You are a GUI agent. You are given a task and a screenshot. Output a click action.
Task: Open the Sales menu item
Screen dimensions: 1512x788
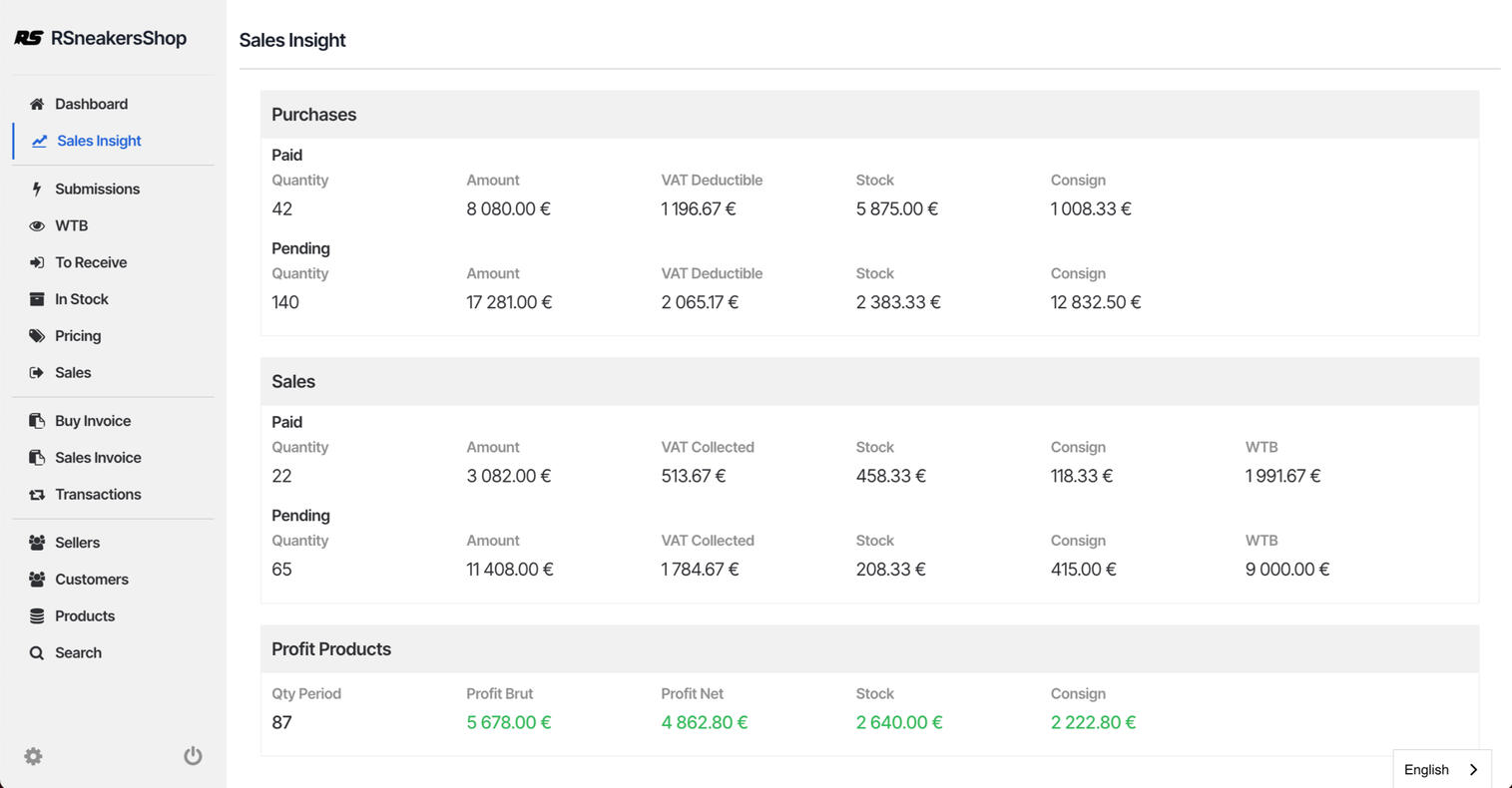click(73, 372)
